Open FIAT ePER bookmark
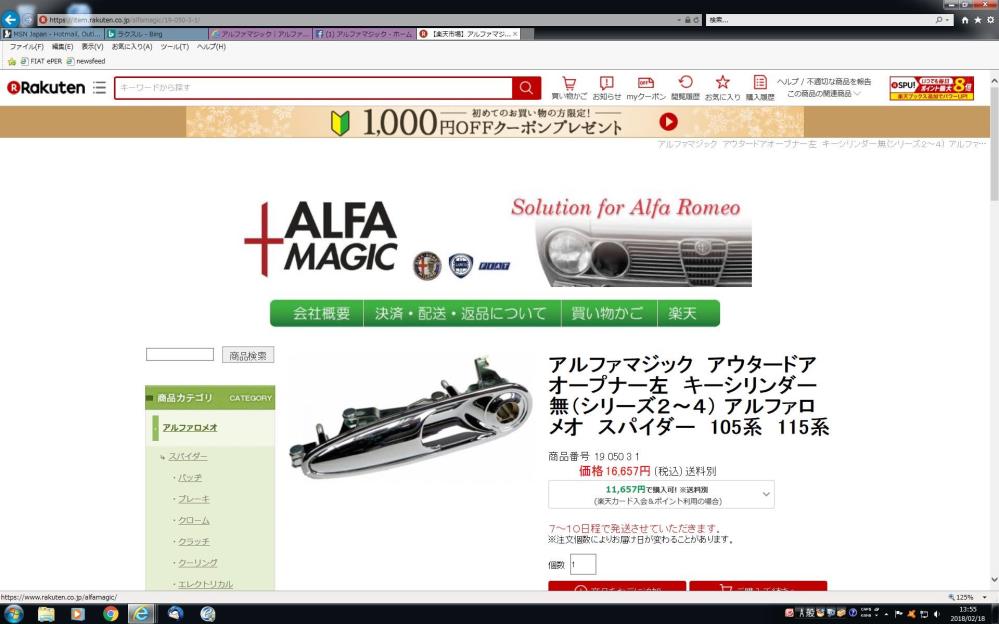Image resolution: width=999 pixels, height=624 pixels. click(x=41, y=61)
